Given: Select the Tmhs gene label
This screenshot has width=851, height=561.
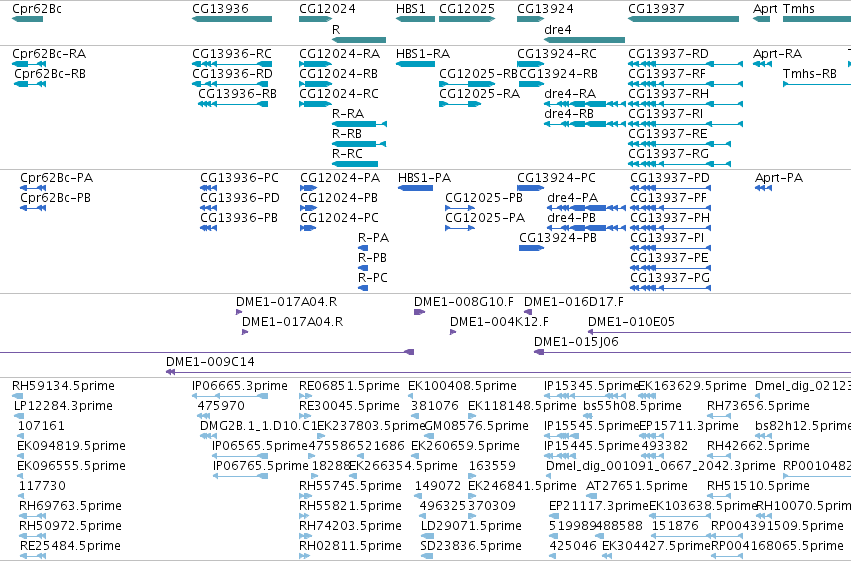Looking at the screenshot, I should [x=798, y=9].
